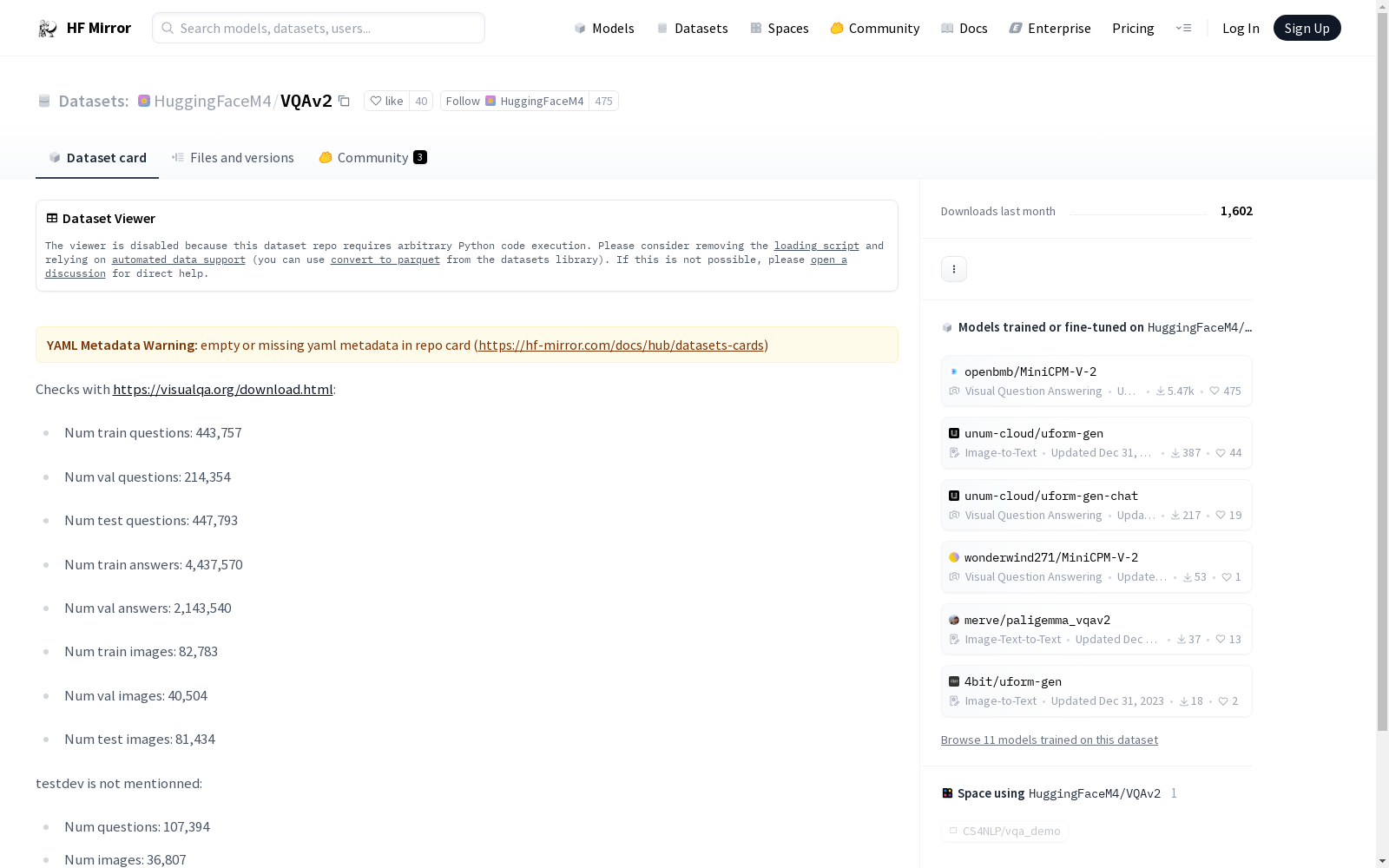Click the open a discussion link

point(828,260)
